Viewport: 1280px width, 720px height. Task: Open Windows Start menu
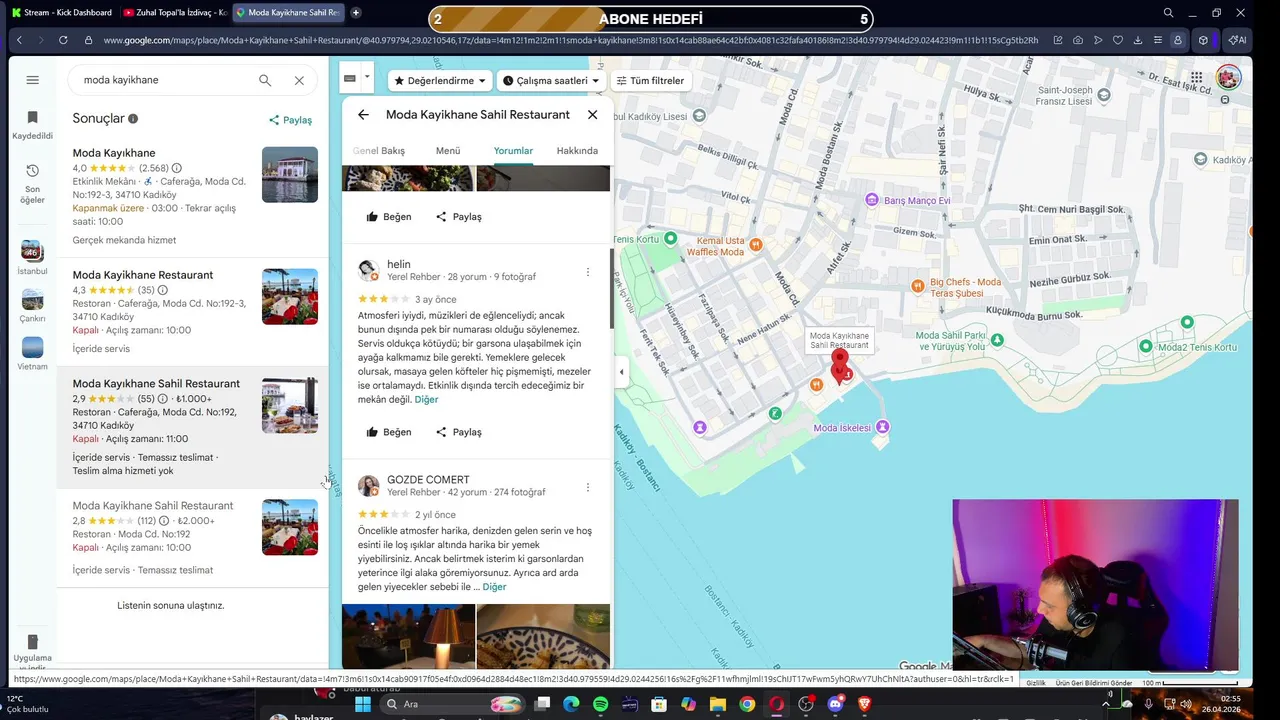tap(363, 705)
